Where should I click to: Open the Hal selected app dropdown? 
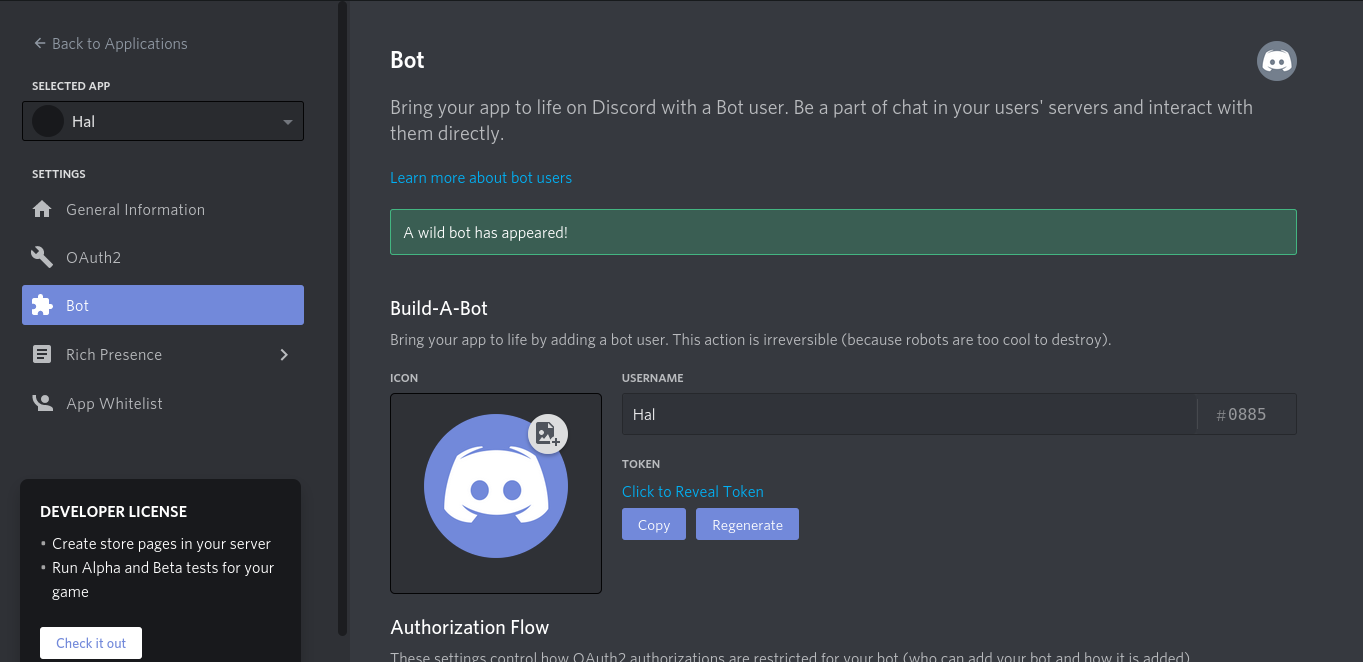click(x=163, y=121)
